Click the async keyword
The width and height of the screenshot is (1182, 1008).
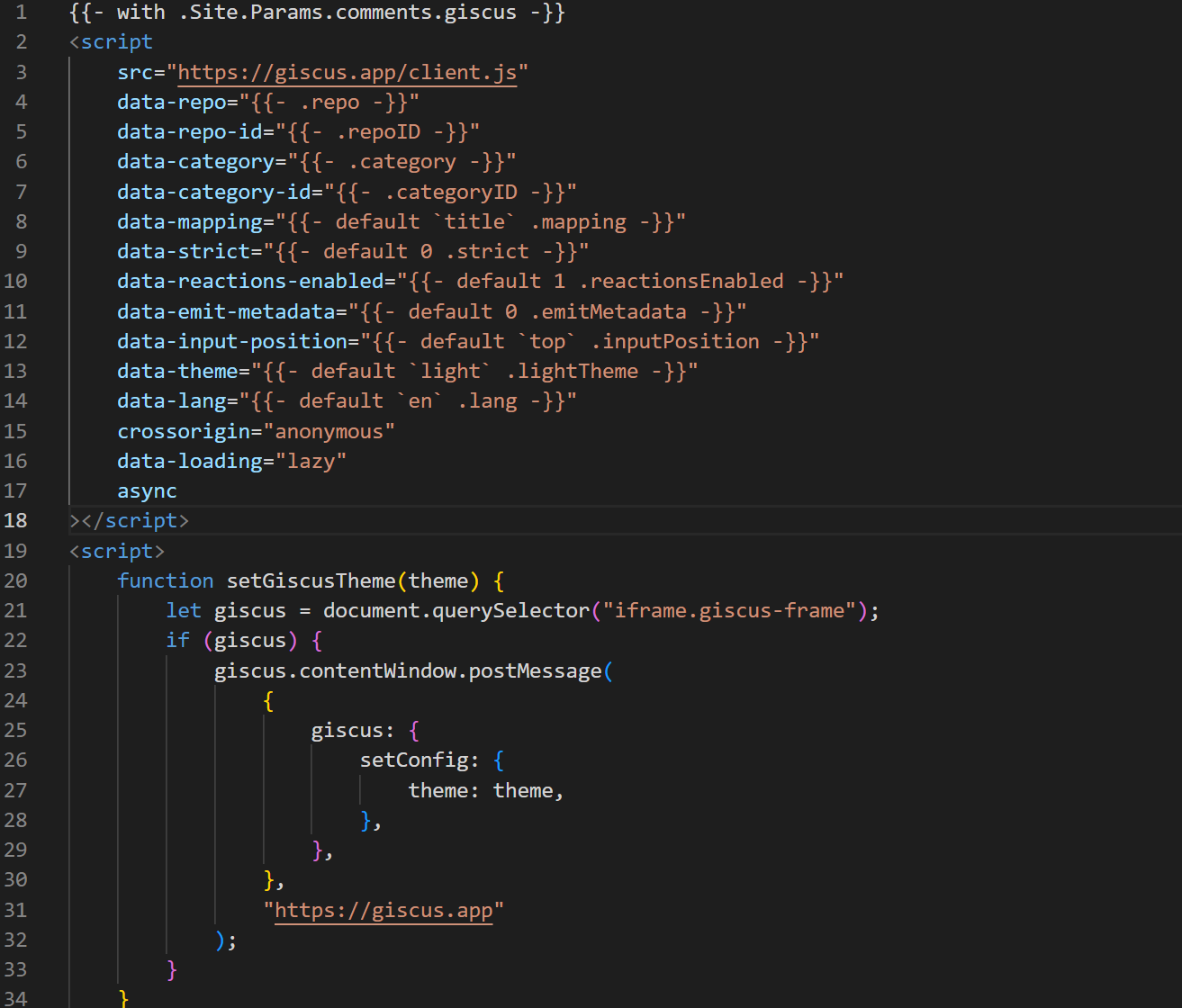coord(148,490)
